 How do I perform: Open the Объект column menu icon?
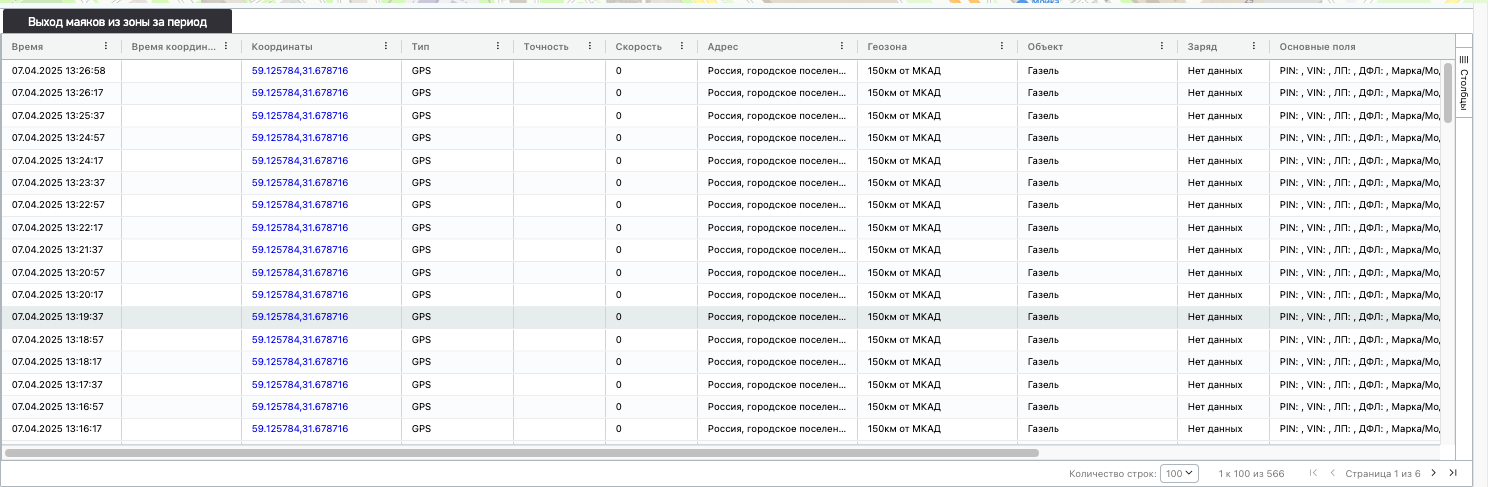coord(1162,46)
